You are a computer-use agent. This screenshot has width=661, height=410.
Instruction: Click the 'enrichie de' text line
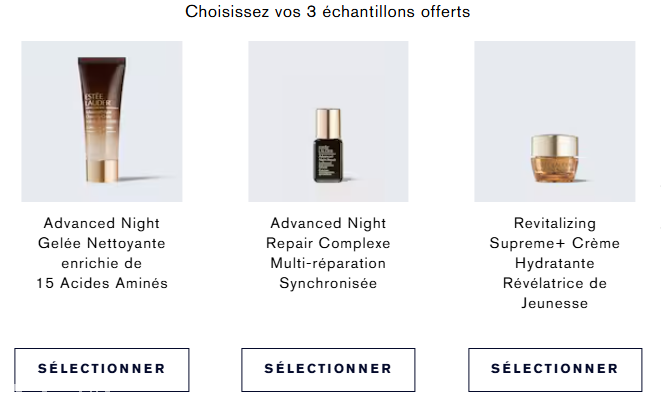pos(101,263)
